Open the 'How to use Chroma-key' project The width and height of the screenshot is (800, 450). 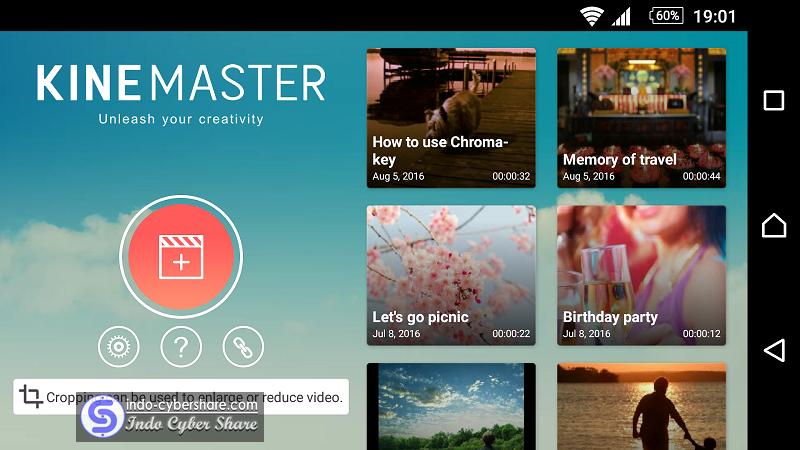[451, 118]
